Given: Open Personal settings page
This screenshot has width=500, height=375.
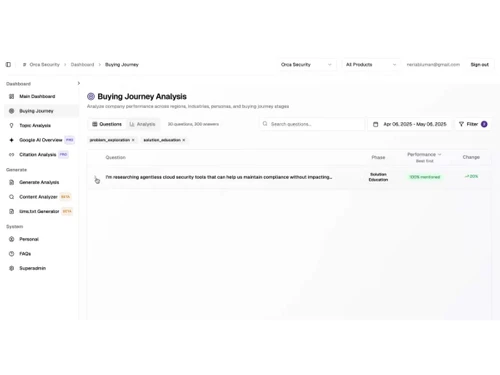Looking at the screenshot, I should coord(29,239).
